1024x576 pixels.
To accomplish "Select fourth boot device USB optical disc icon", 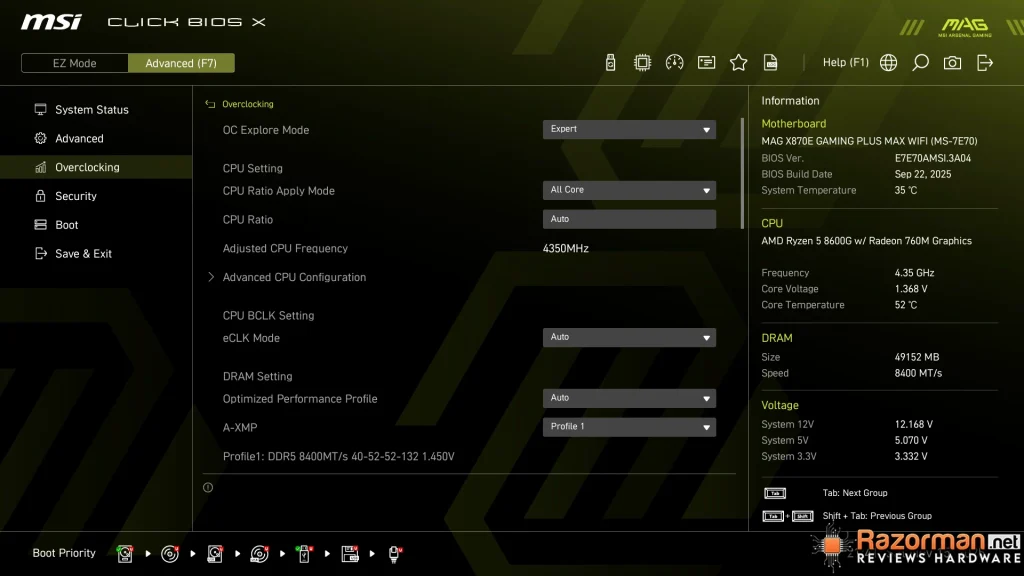I will pos(260,554).
